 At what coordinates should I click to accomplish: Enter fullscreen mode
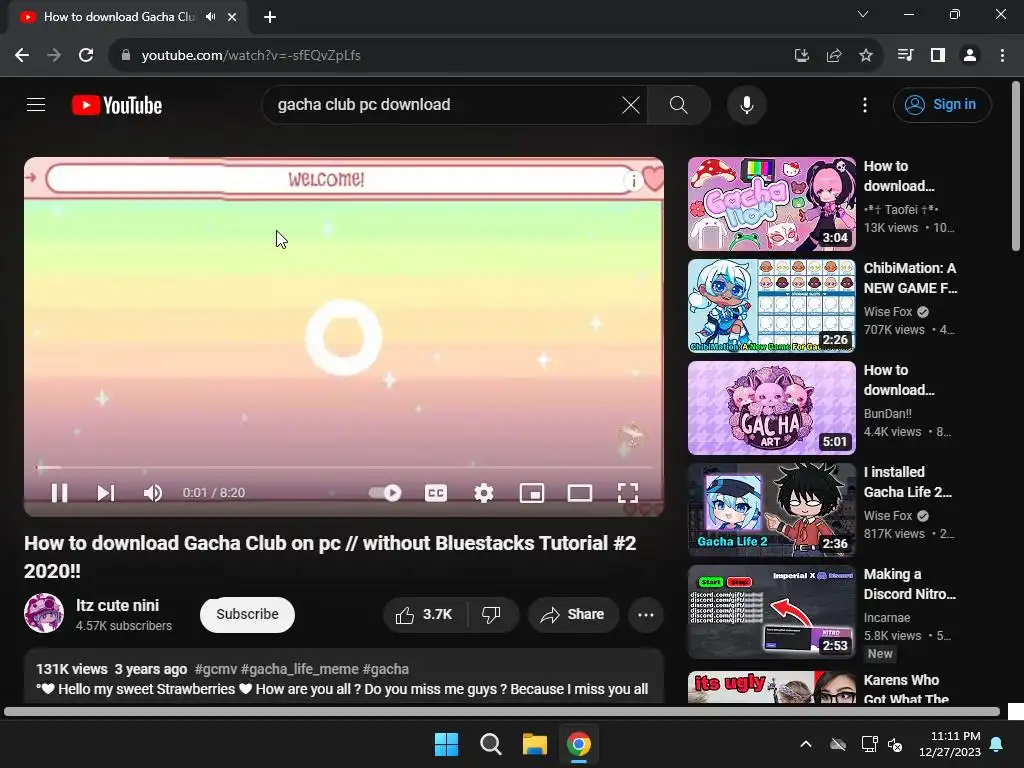tap(628, 492)
